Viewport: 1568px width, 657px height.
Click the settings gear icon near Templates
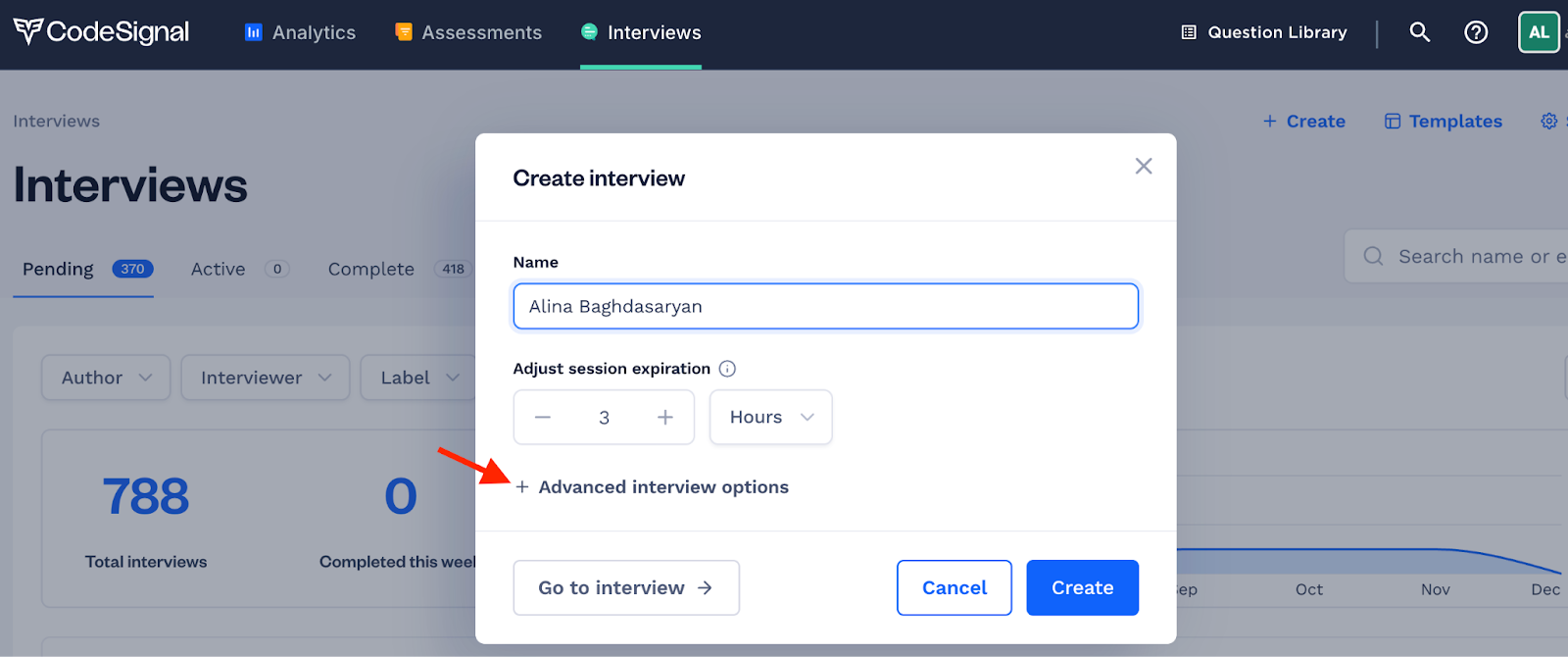click(1548, 121)
